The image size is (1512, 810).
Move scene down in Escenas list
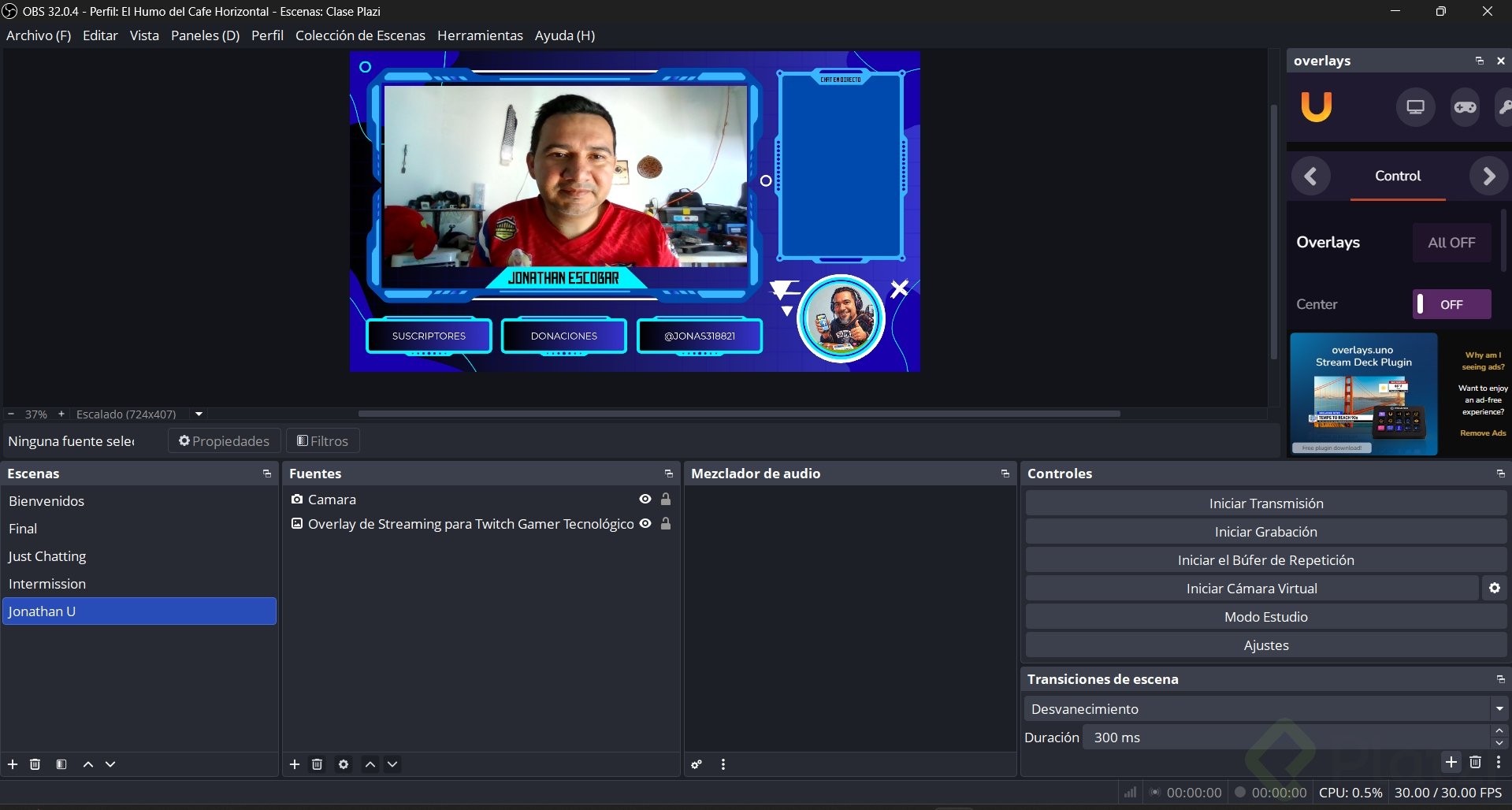pyautogui.click(x=110, y=764)
